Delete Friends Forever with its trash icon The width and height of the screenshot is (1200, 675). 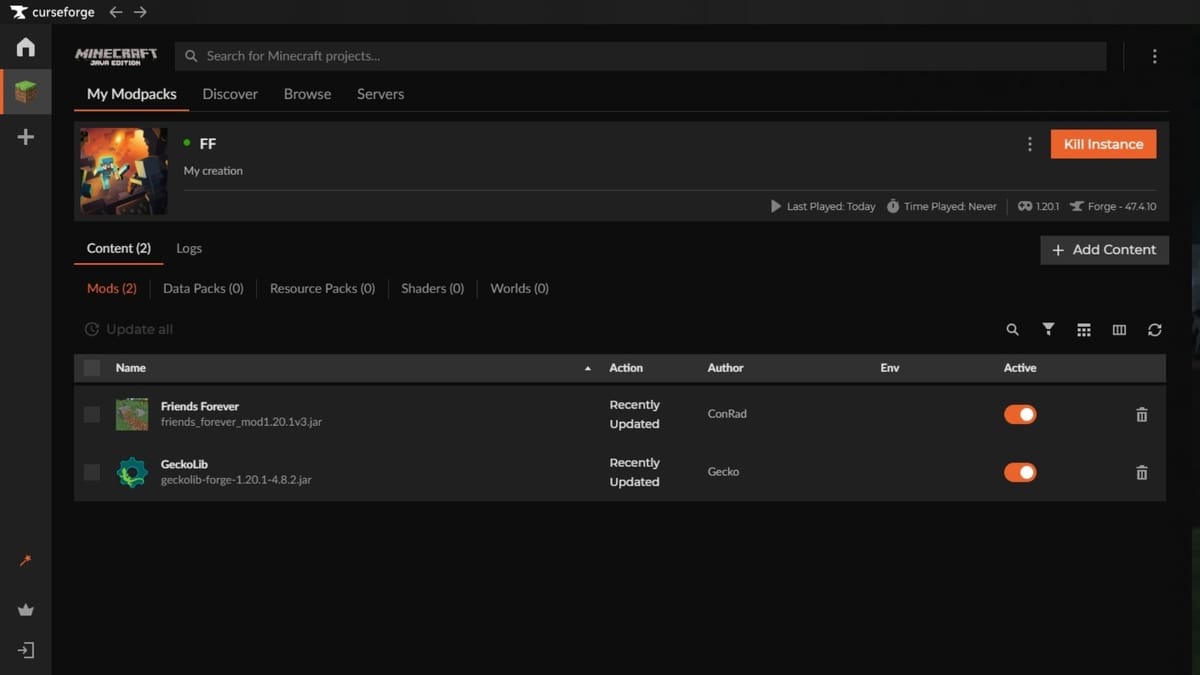click(x=1142, y=414)
